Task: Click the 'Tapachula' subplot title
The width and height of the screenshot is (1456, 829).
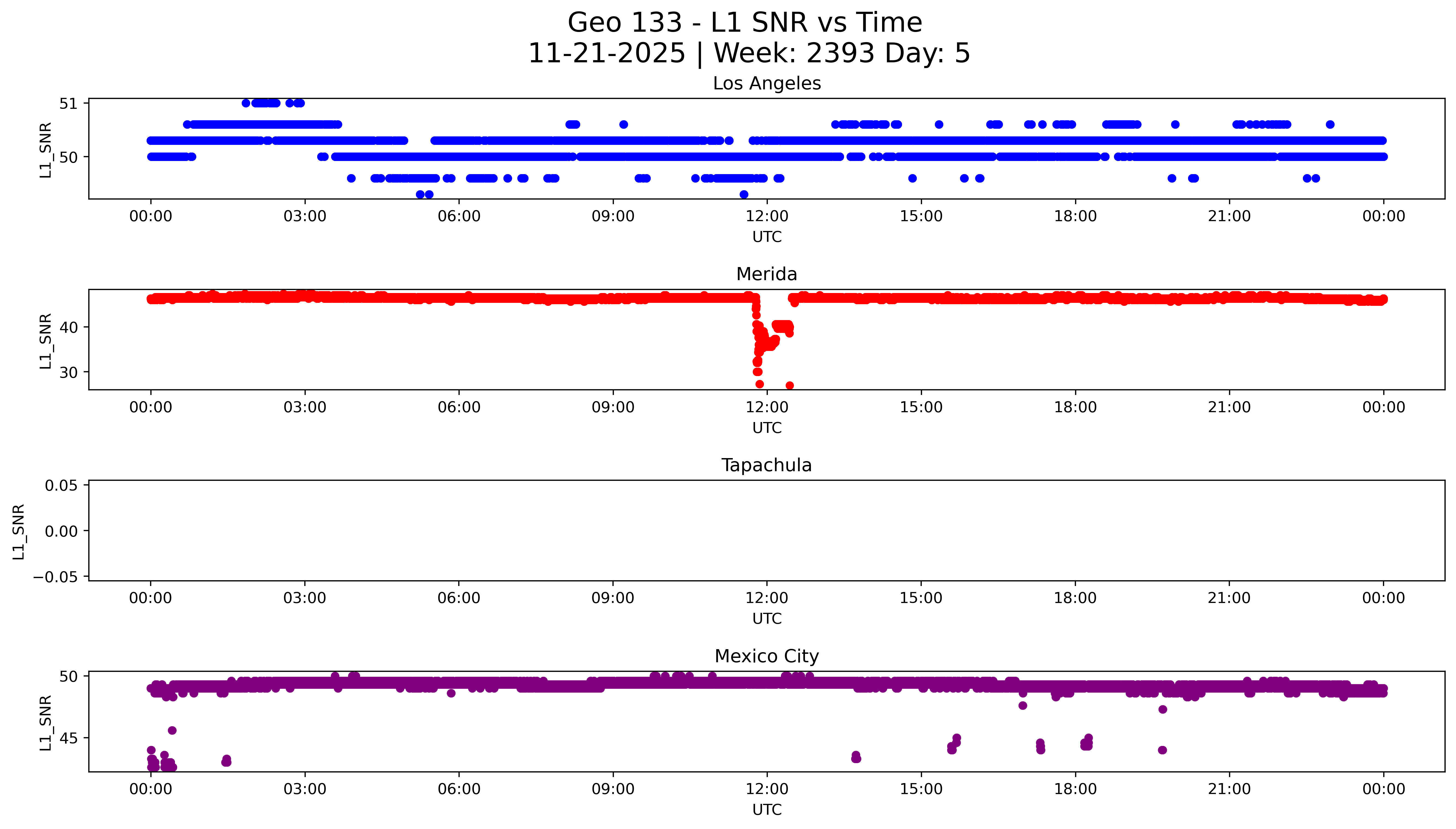Action: coord(766,465)
